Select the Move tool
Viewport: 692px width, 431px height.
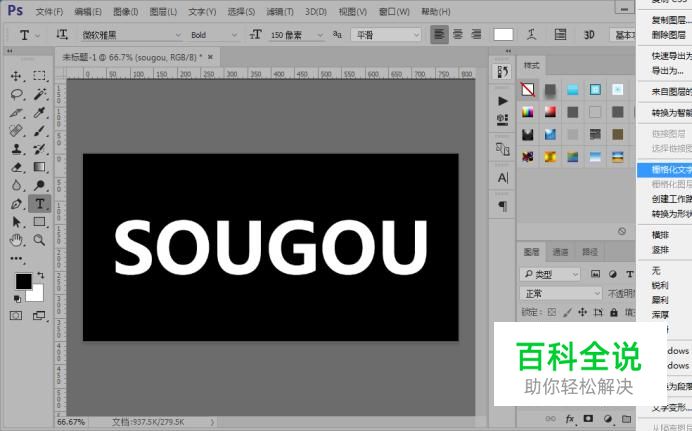(x=16, y=76)
